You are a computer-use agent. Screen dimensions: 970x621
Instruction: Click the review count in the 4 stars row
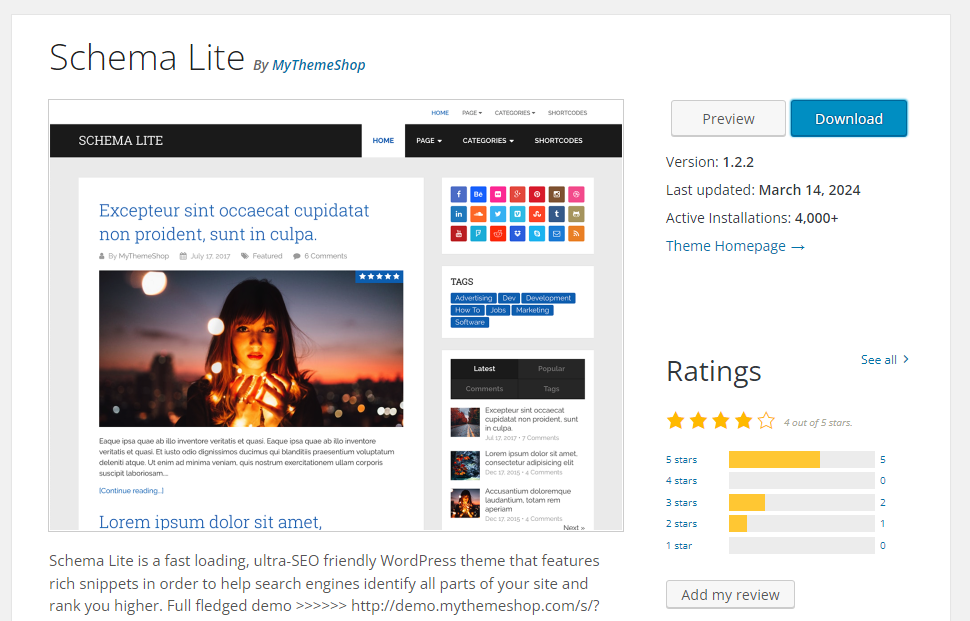click(x=883, y=481)
